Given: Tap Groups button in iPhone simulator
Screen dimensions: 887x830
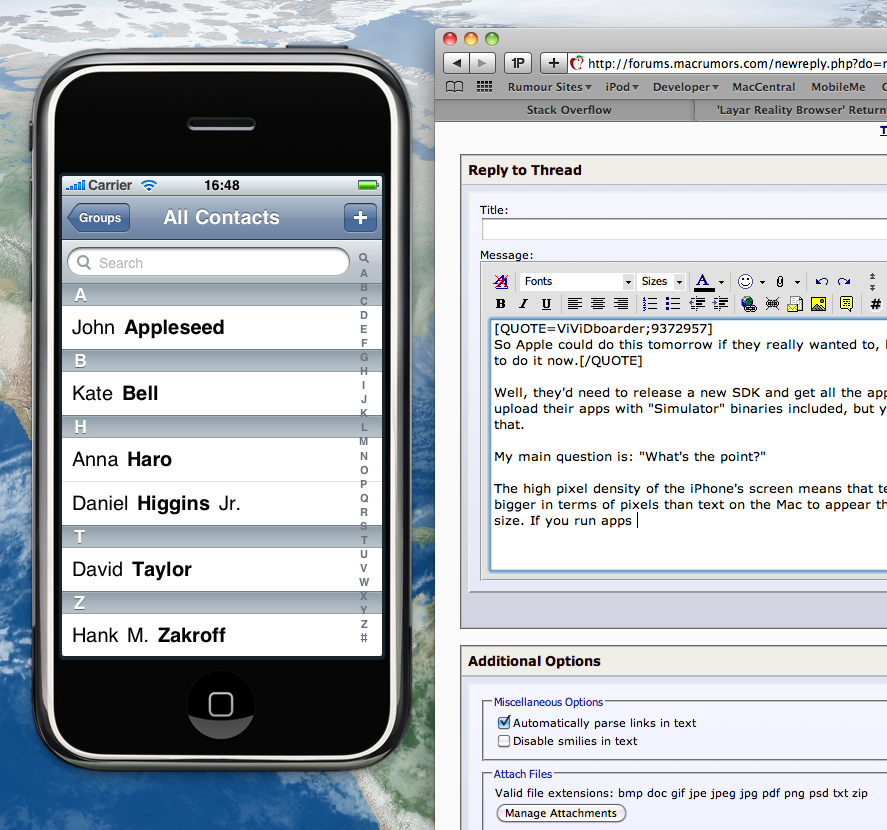Looking at the screenshot, I should (98, 218).
